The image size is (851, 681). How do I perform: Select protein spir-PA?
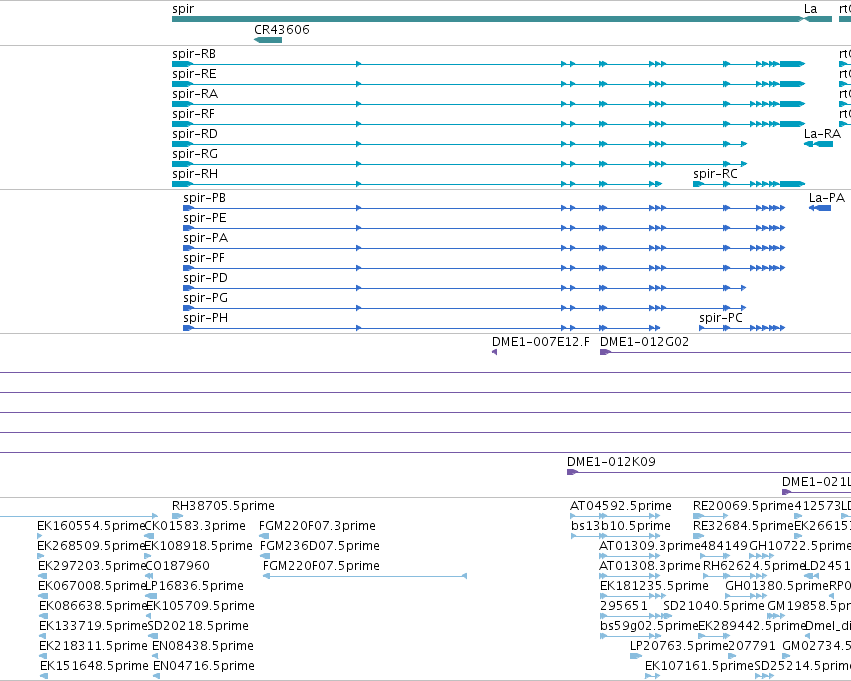[x=484, y=248]
